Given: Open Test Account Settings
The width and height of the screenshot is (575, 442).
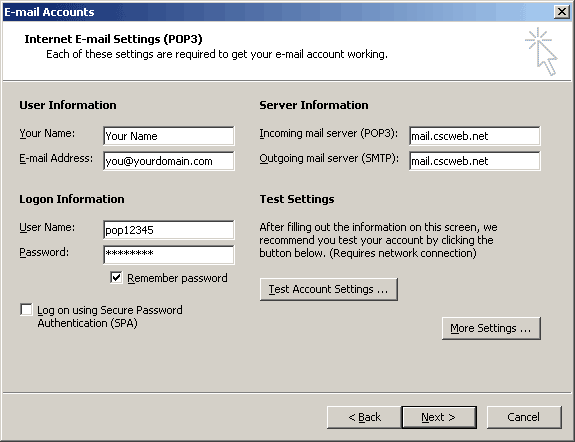Looking at the screenshot, I should click(x=329, y=289).
